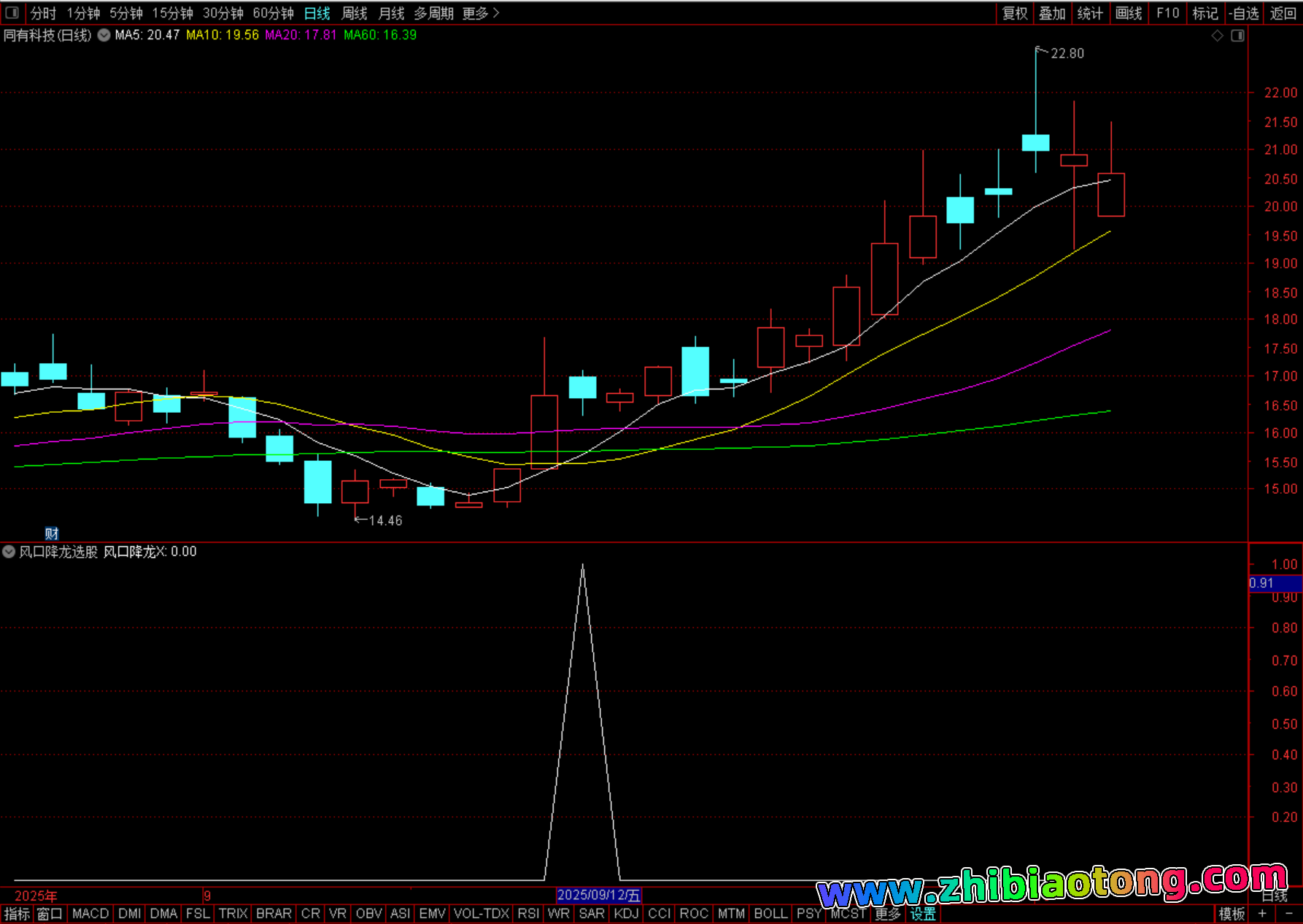Click the plus icon to add a panel
The image size is (1303, 924).
tap(1262, 914)
